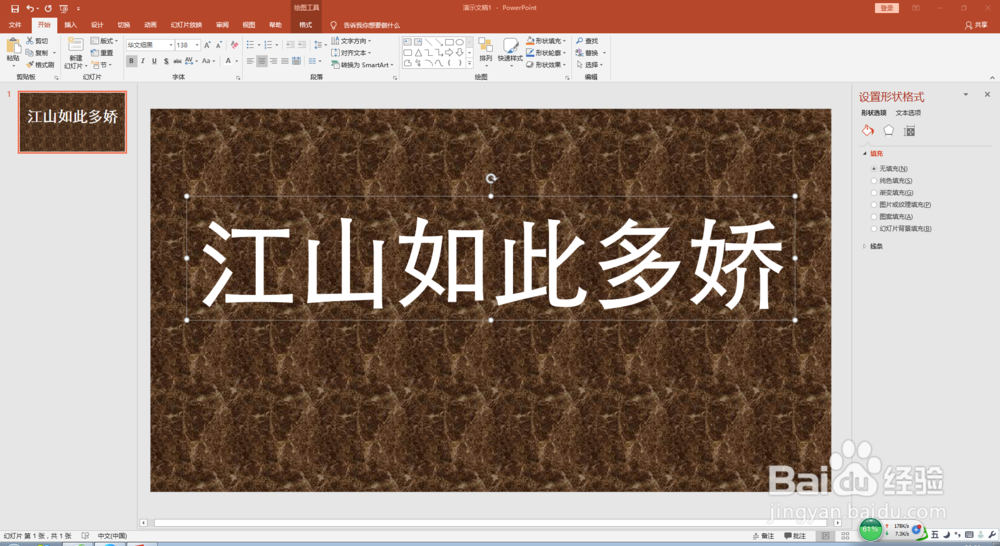
Task: Clear all formatting with eraser icon
Action: [234, 45]
